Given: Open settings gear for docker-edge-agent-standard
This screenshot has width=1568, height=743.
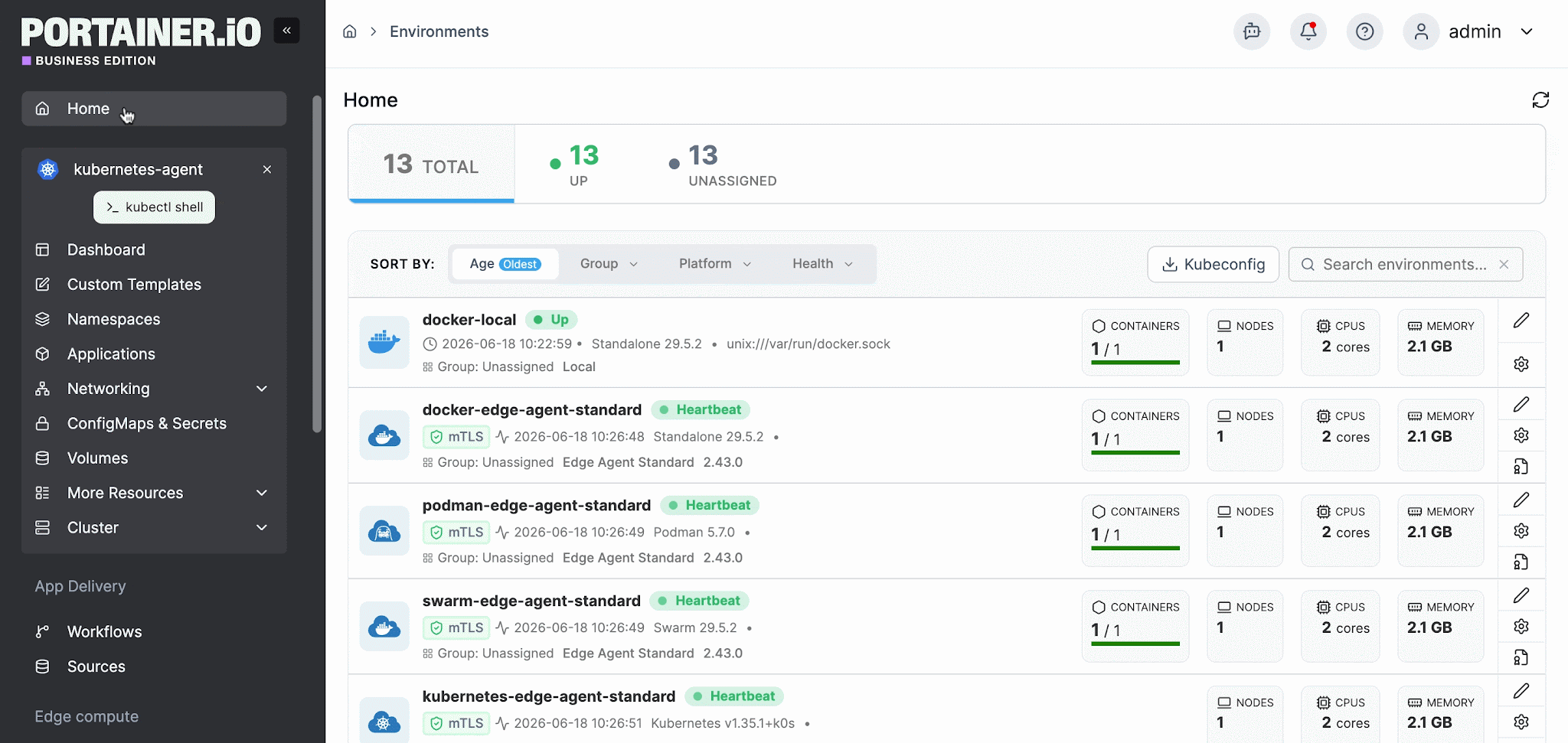Looking at the screenshot, I should 1521,435.
